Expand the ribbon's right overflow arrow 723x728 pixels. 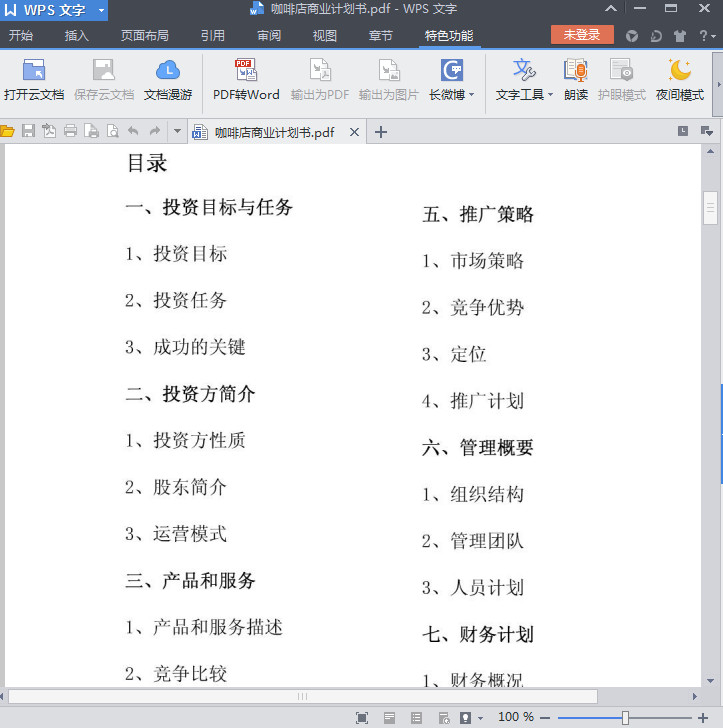(718, 84)
